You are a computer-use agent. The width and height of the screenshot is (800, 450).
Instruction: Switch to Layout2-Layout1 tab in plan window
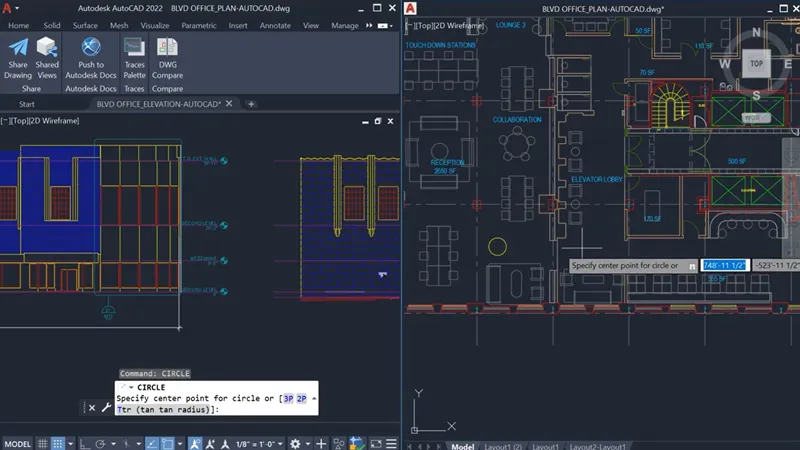[x=597, y=446]
